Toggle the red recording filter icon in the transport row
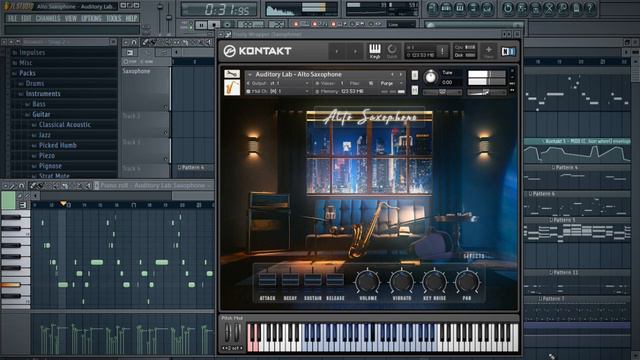The height and width of the screenshot is (360, 640). pyautogui.click(x=296, y=24)
